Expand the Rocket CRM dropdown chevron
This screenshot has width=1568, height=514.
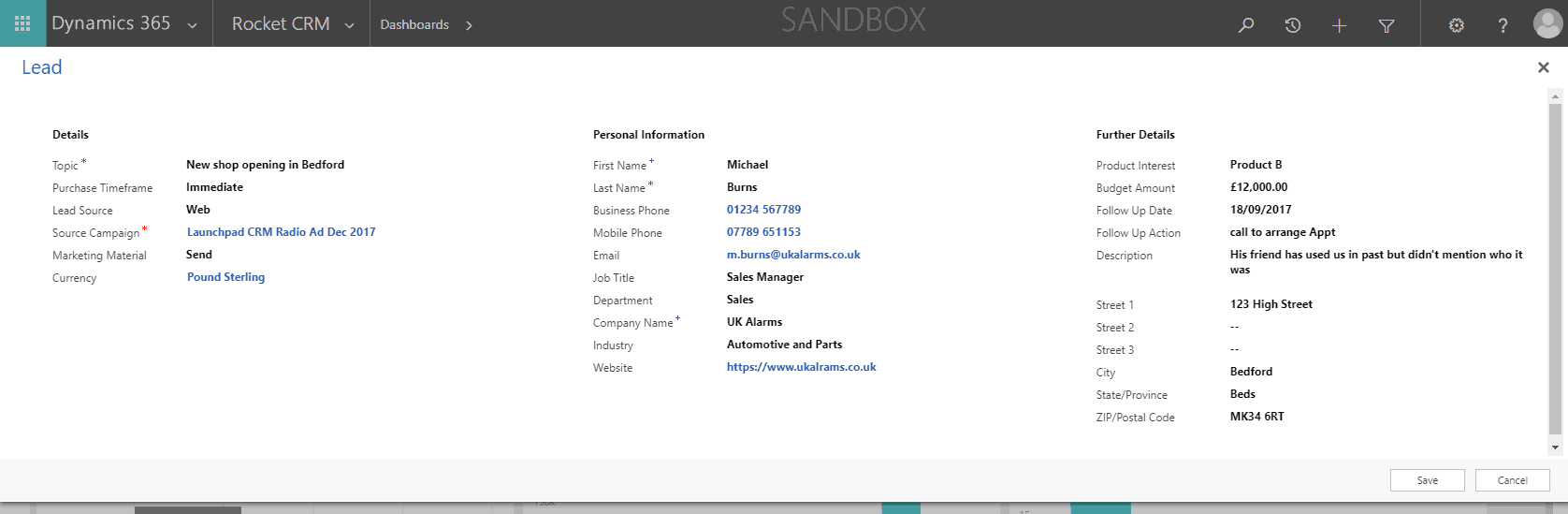349,25
